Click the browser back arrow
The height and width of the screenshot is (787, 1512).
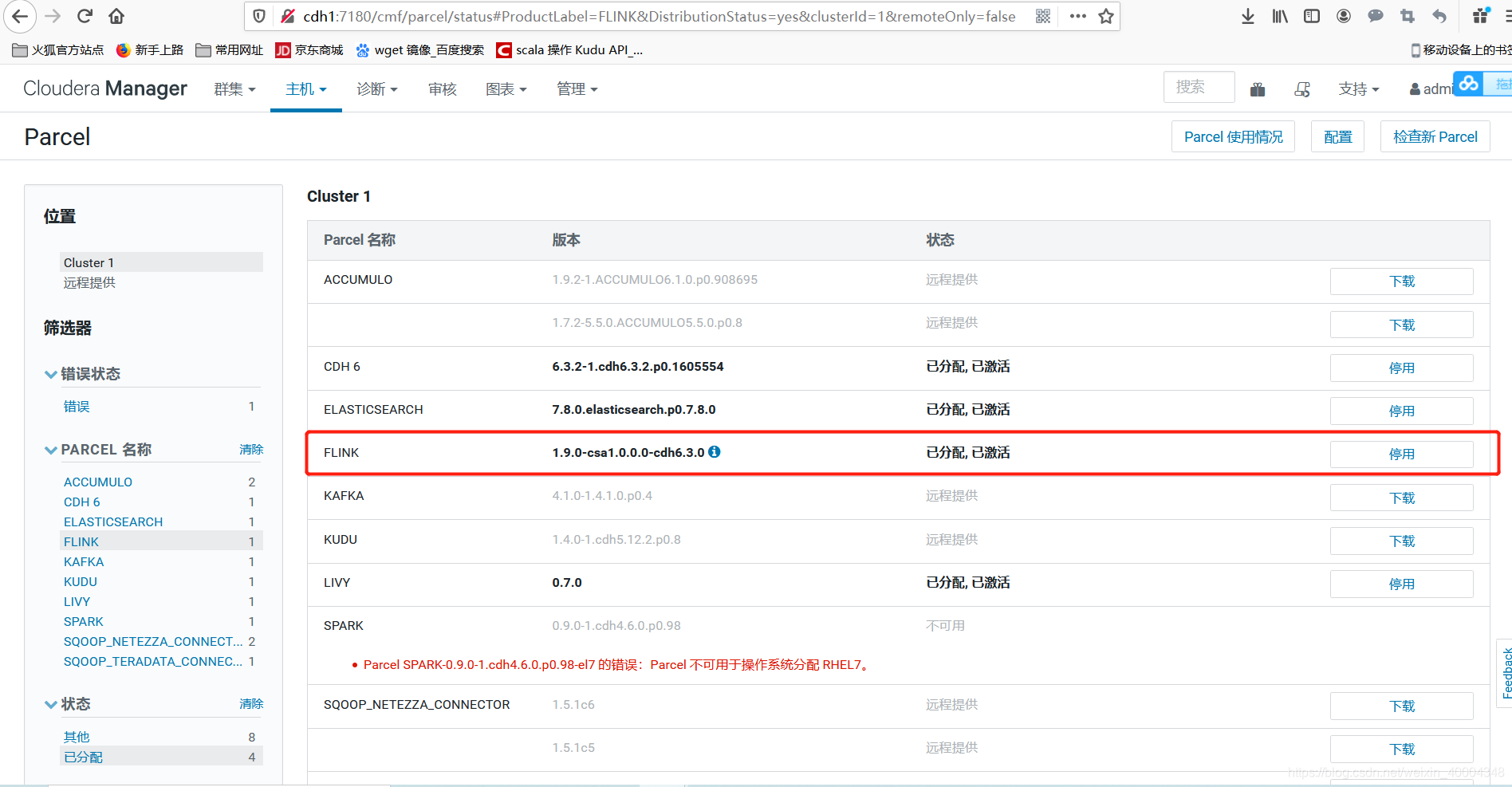coord(20,16)
